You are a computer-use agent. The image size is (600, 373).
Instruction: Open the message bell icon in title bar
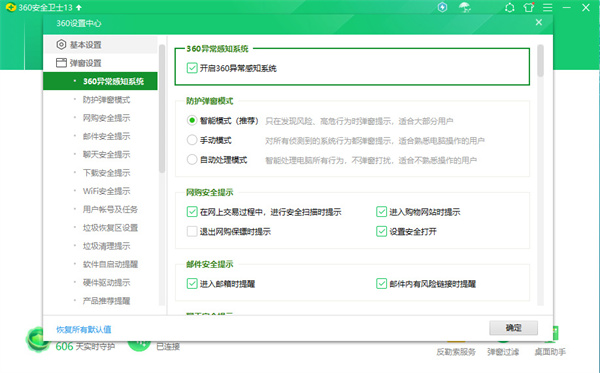point(509,8)
